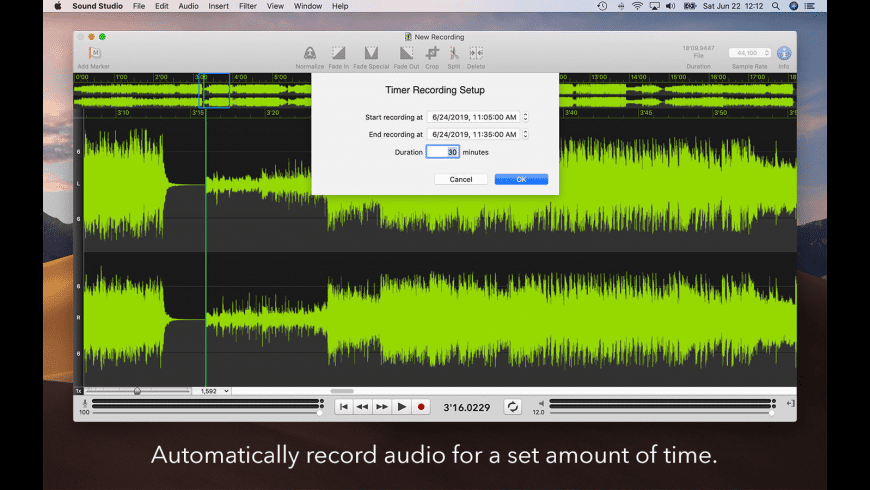Open the Insert menu
The height and width of the screenshot is (490, 870).
click(x=218, y=6)
